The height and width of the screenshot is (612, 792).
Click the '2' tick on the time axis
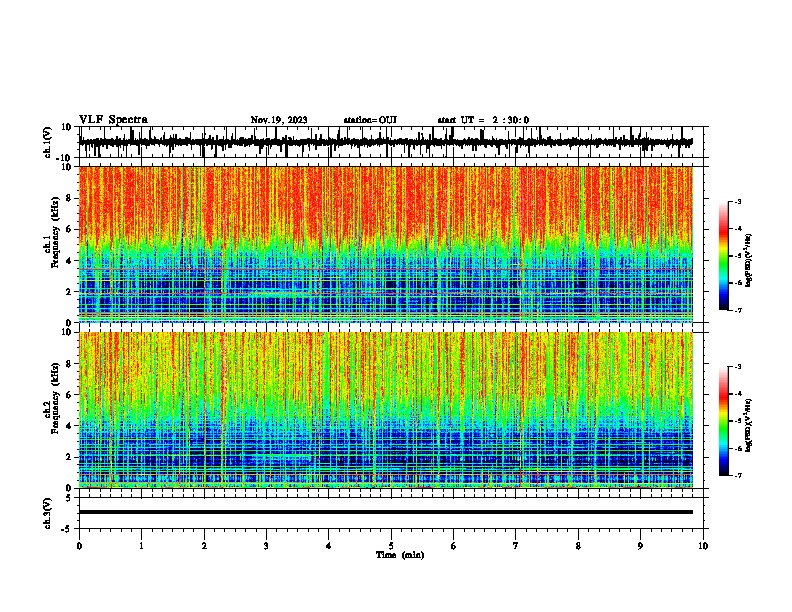204,546
